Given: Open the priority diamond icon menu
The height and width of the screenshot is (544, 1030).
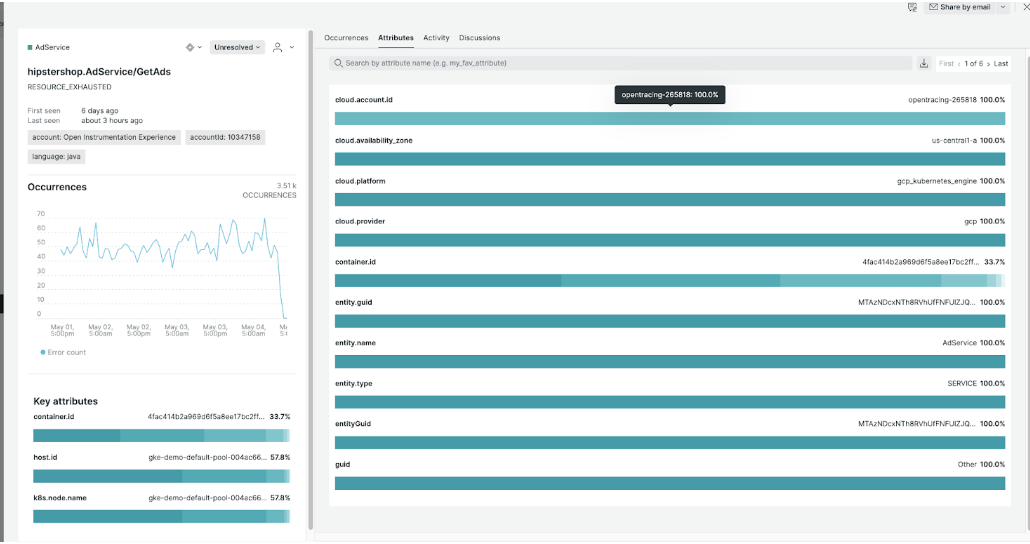Looking at the screenshot, I should point(191,47).
